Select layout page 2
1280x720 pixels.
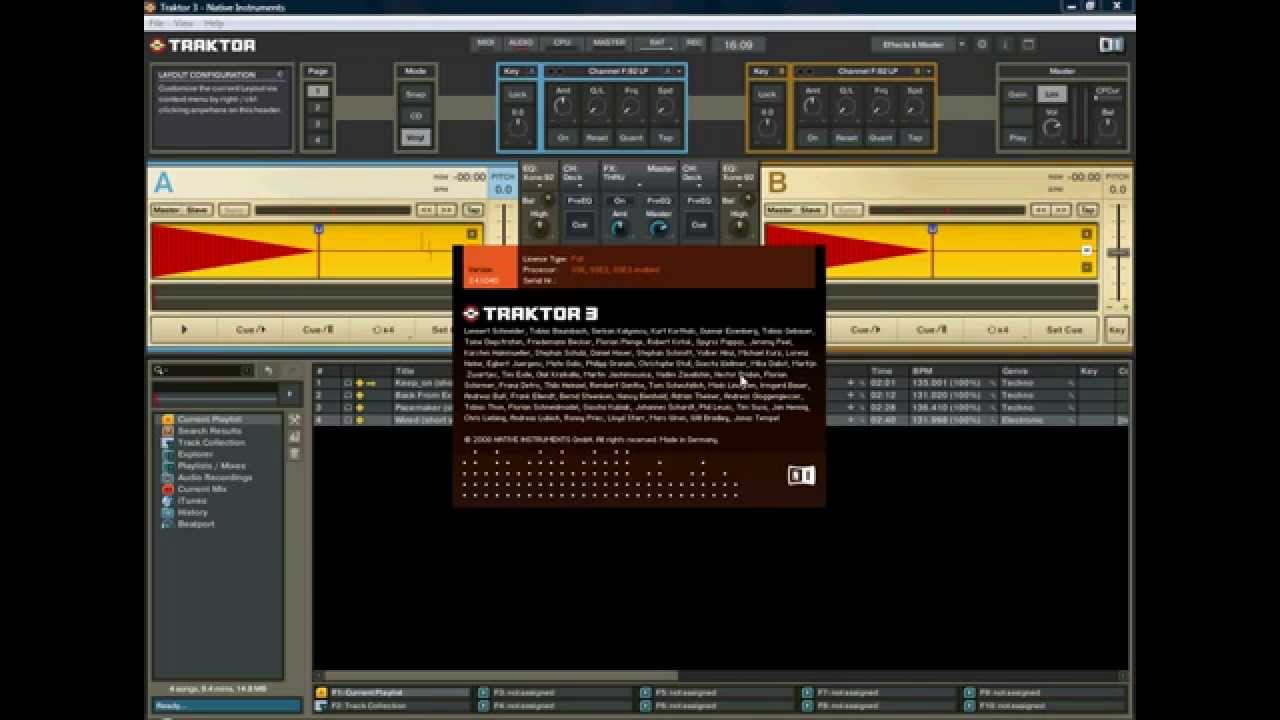click(x=317, y=107)
